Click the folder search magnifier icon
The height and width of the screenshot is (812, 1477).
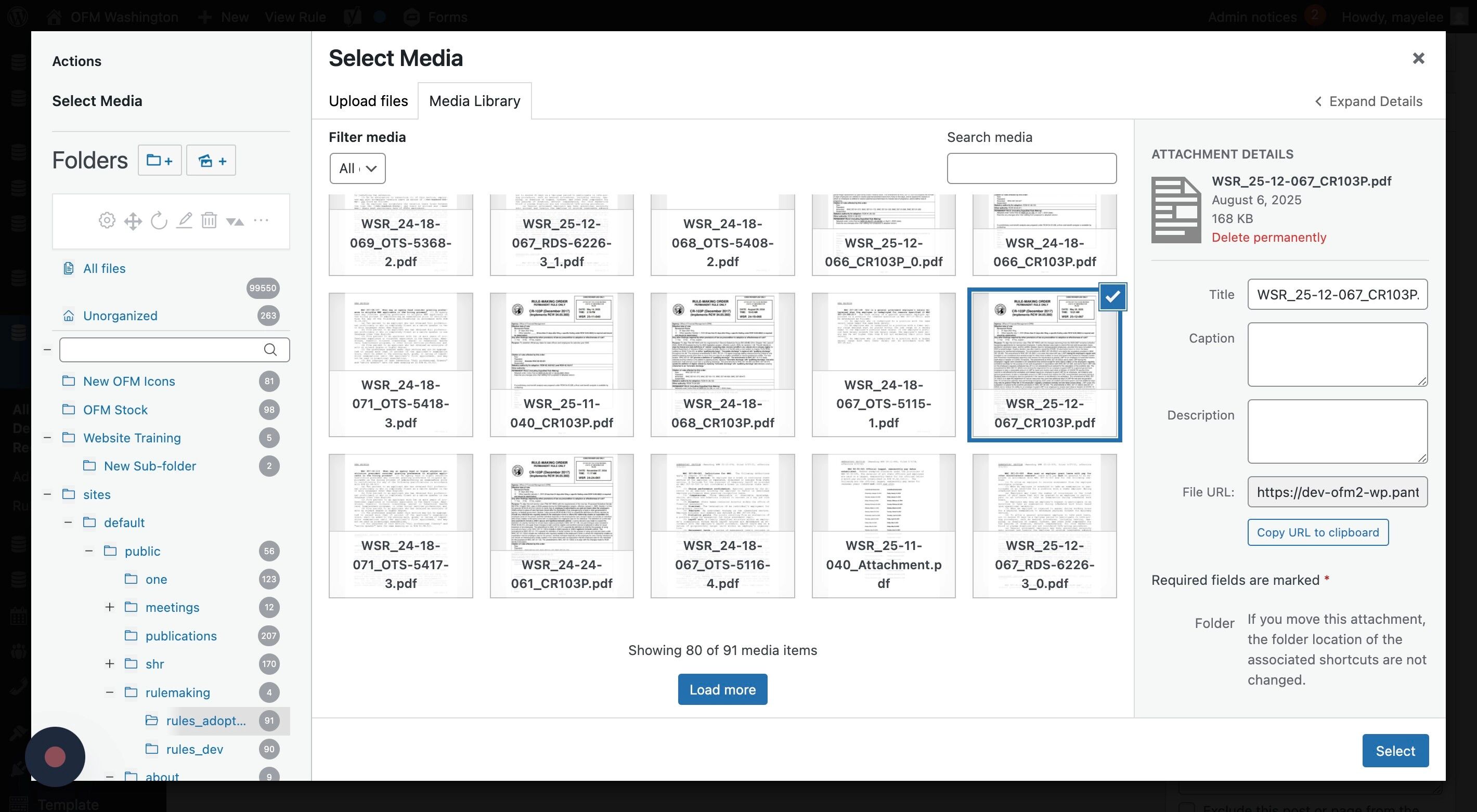[270, 349]
